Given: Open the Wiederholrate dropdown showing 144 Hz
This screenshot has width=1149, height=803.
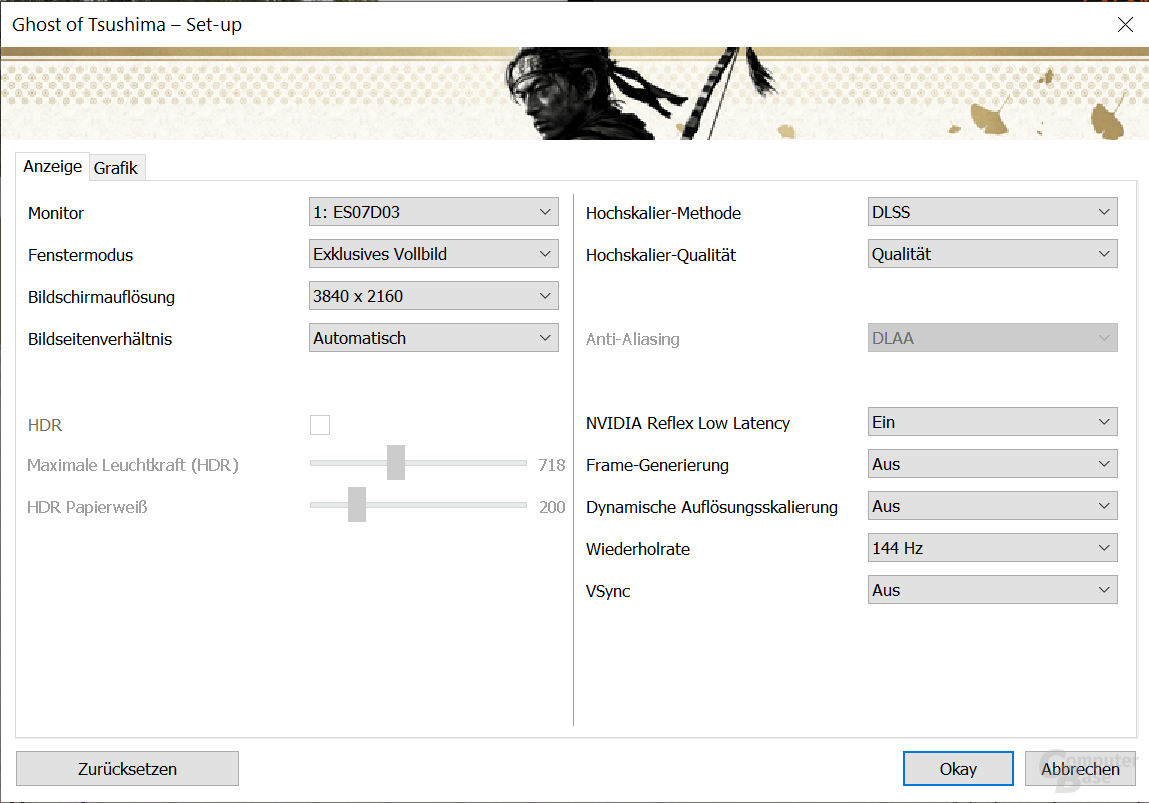Looking at the screenshot, I should 993,548.
